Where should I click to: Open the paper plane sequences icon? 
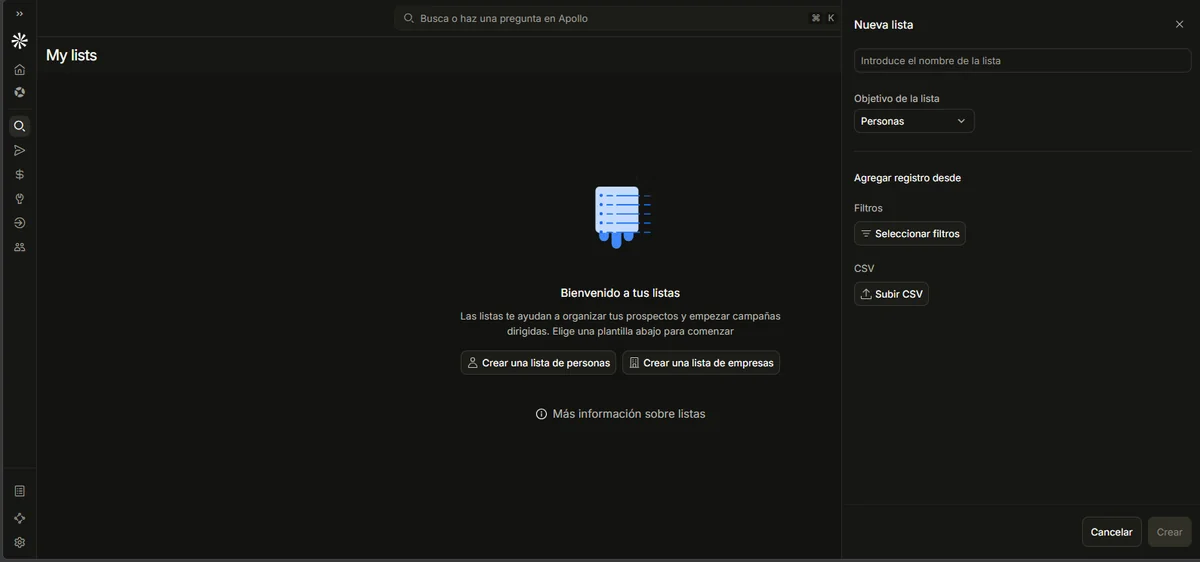[19, 150]
